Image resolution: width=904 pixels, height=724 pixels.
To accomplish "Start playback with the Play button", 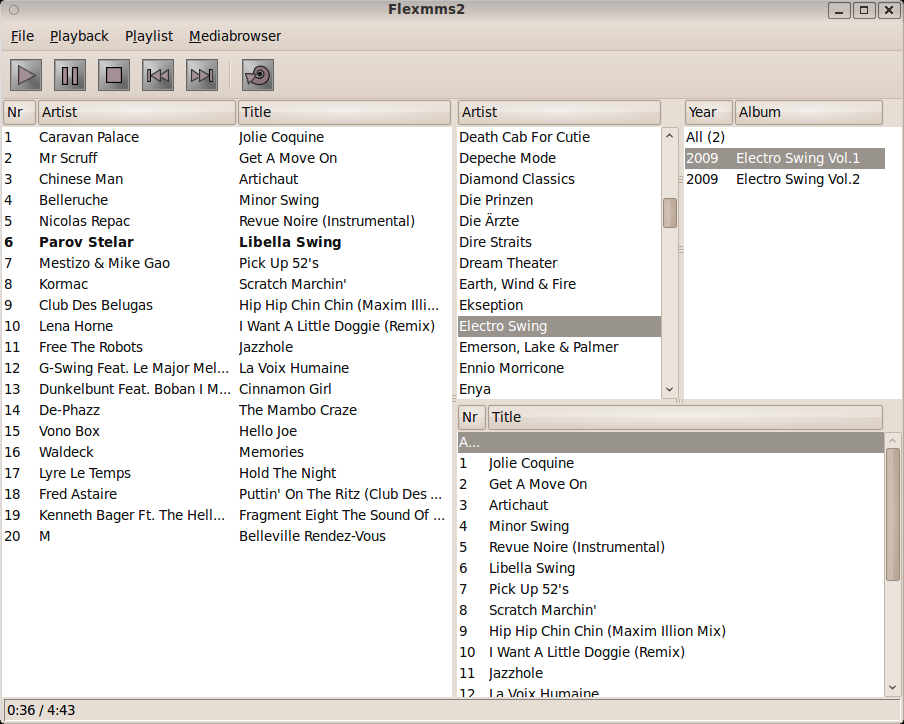I will coord(26,75).
